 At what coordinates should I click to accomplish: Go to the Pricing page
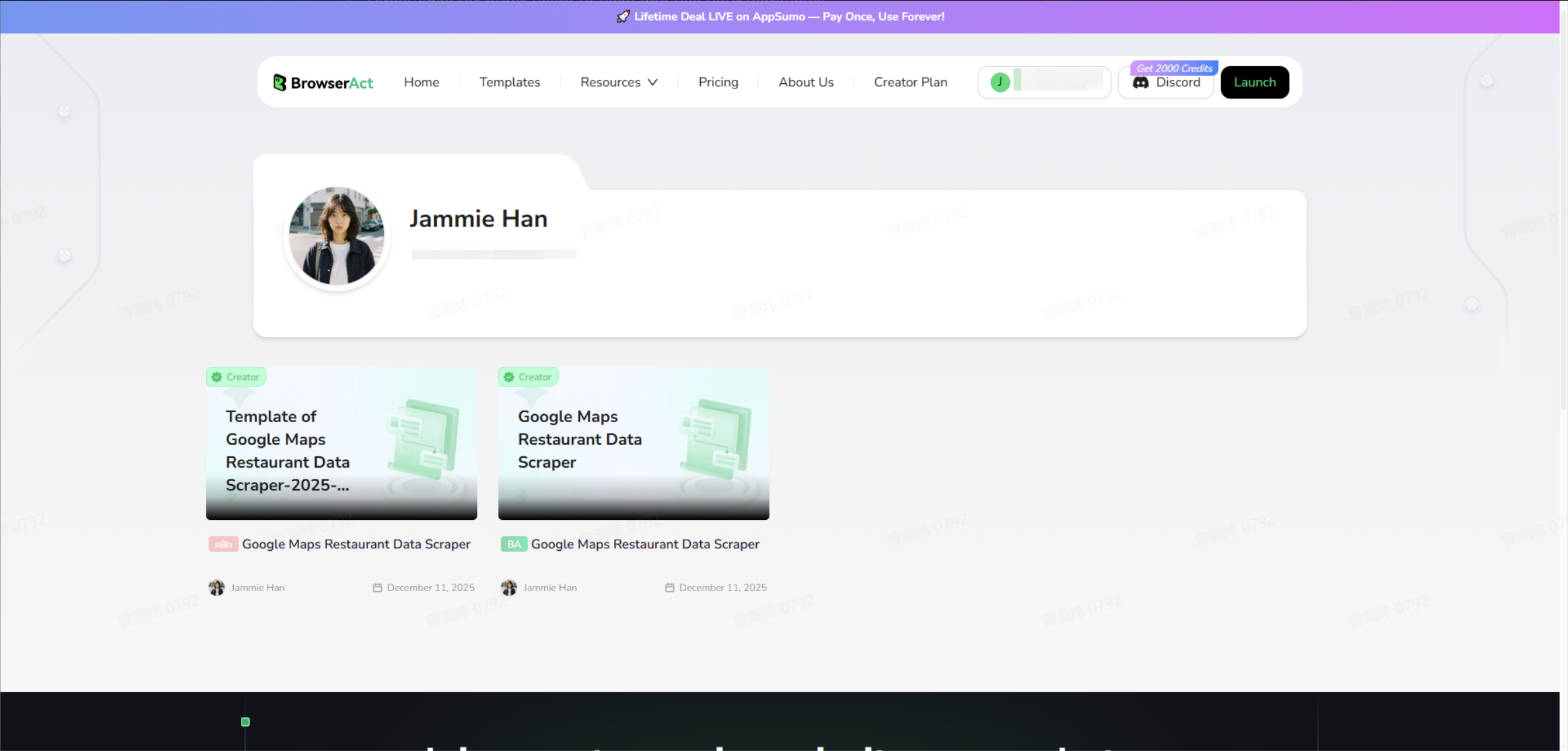point(718,83)
